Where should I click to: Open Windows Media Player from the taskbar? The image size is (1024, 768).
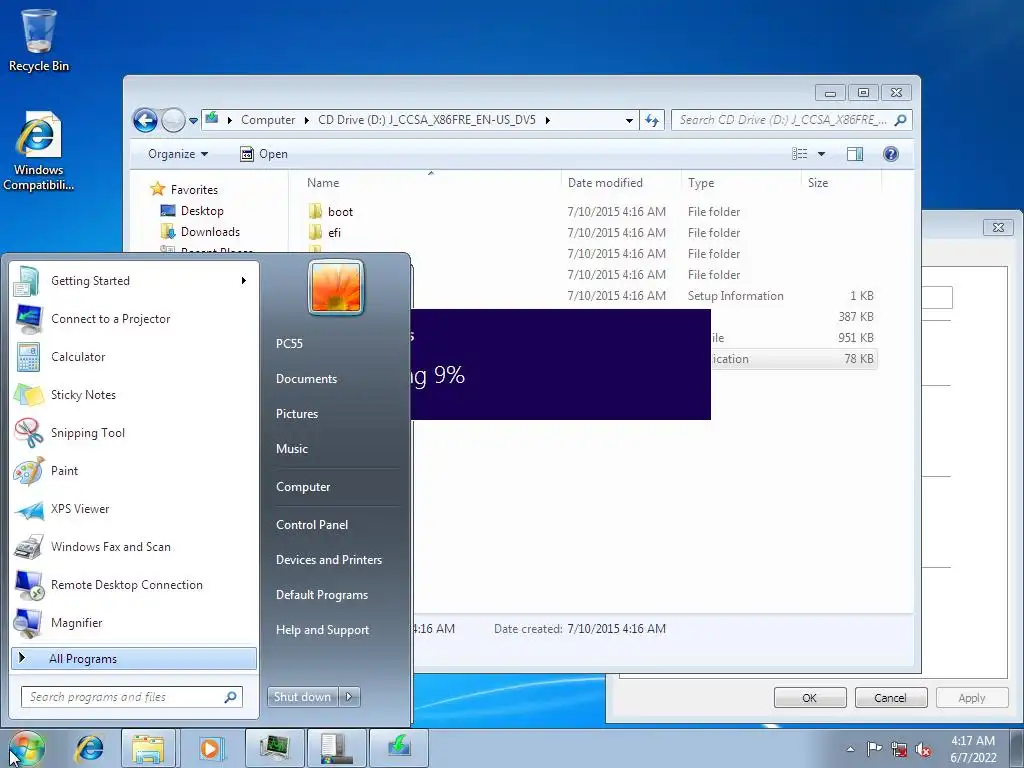point(210,748)
